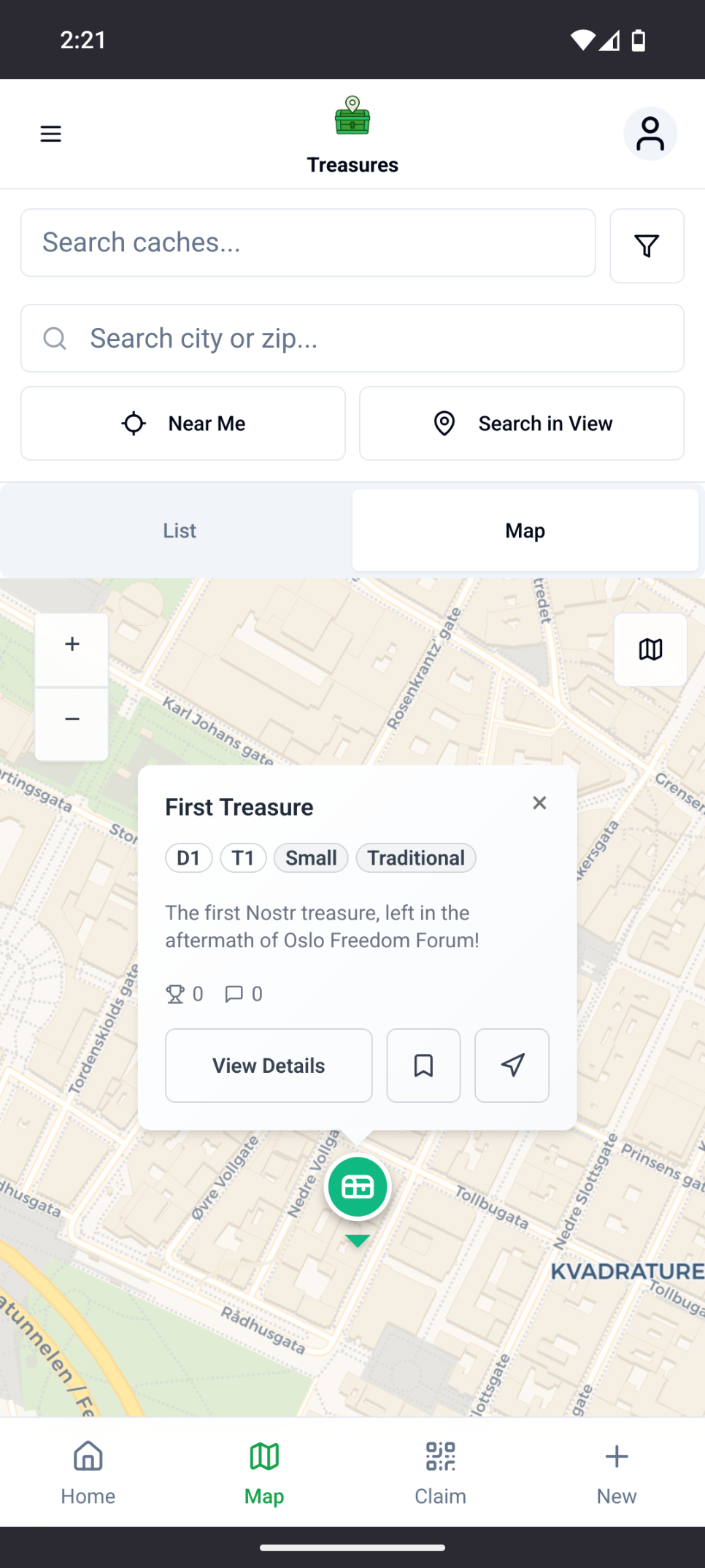The width and height of the screenshot is (705, 1568).
Task: Switch to the List view tab
Action: click(x=179, y=531)
